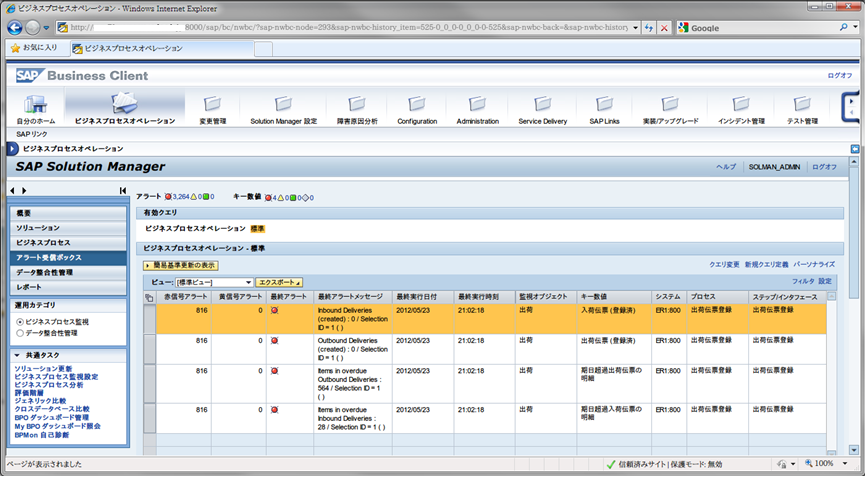Click the blue panel toggle icon below the テスト管理 folder
Screen dimensions: 866x477
tap(855, 149)
